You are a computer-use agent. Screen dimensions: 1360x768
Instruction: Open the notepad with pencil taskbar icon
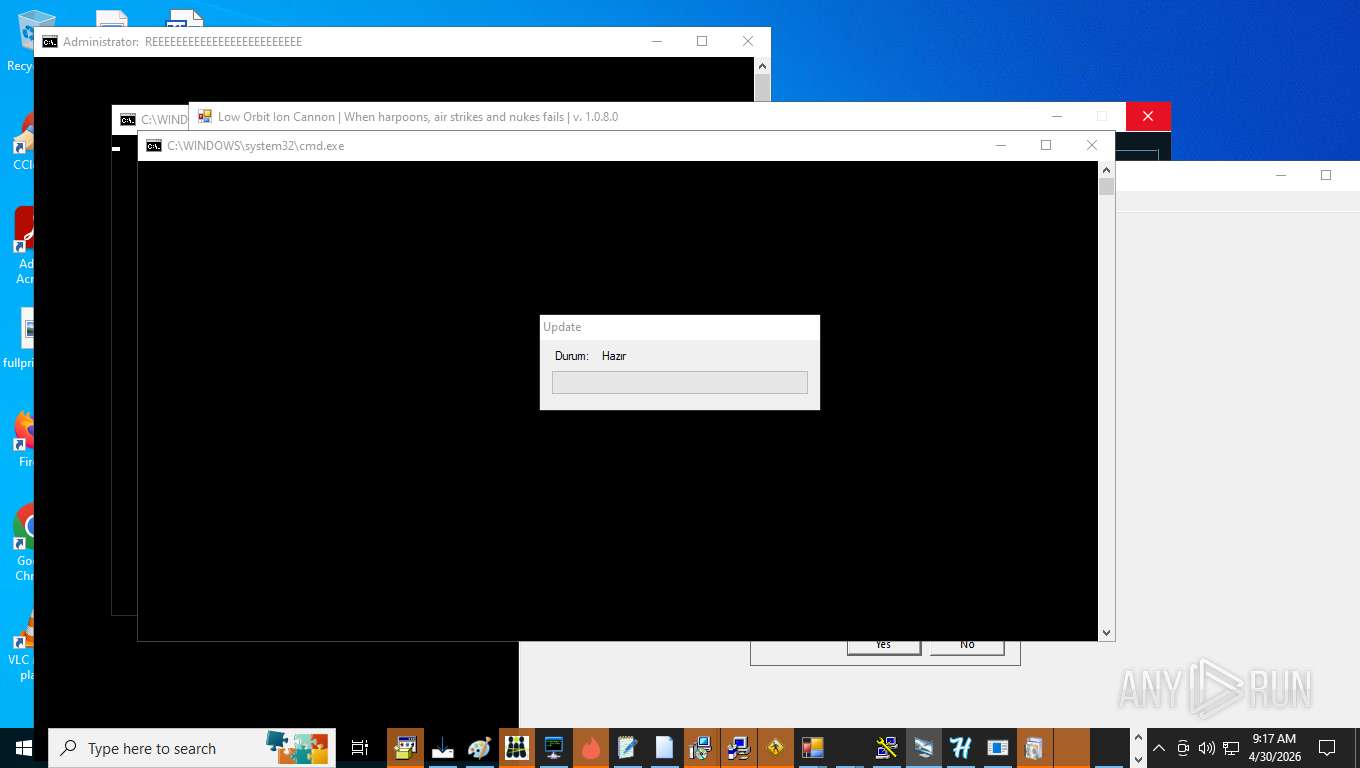(627, 748)
